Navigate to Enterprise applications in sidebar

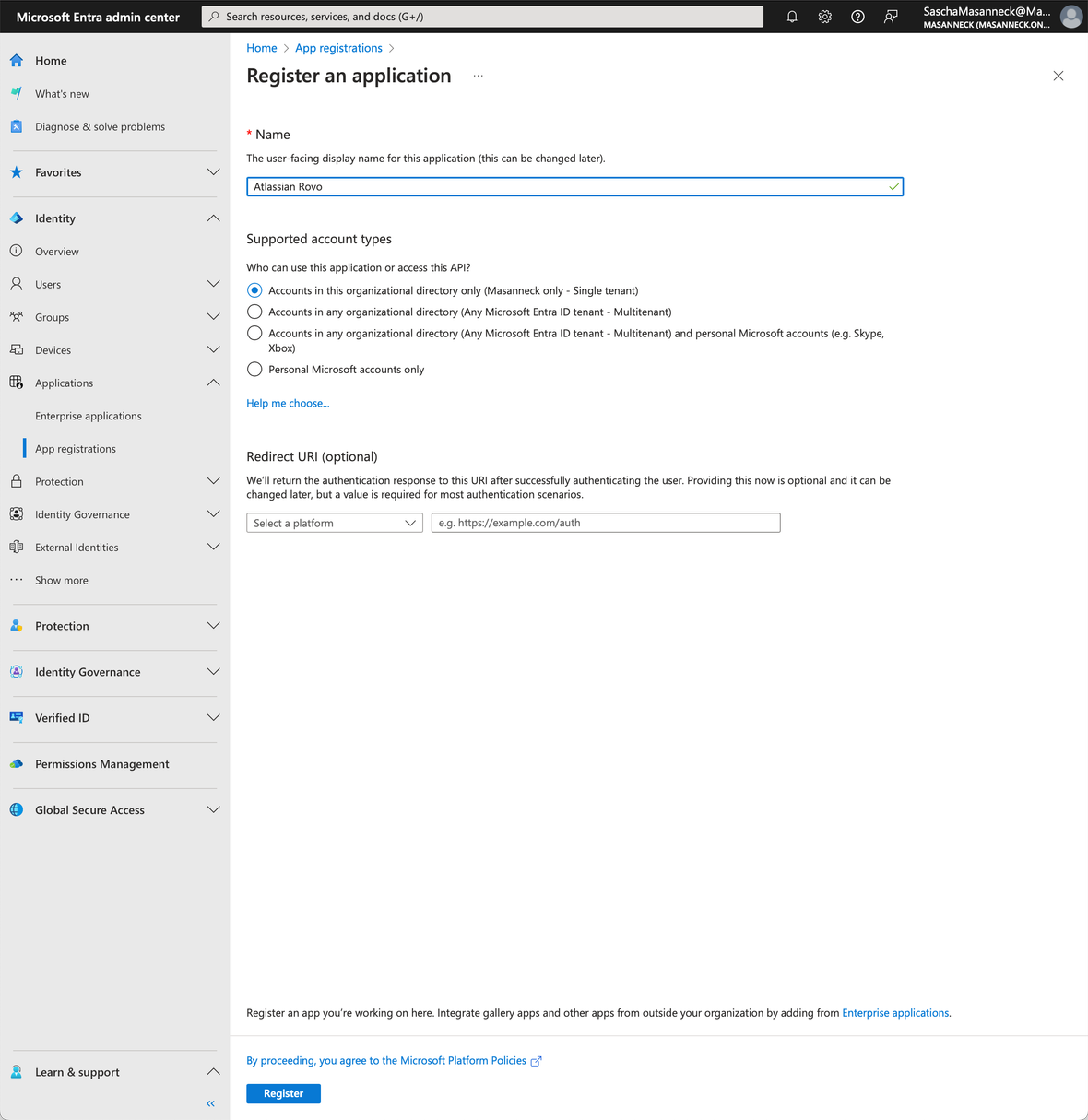(88, 416)
